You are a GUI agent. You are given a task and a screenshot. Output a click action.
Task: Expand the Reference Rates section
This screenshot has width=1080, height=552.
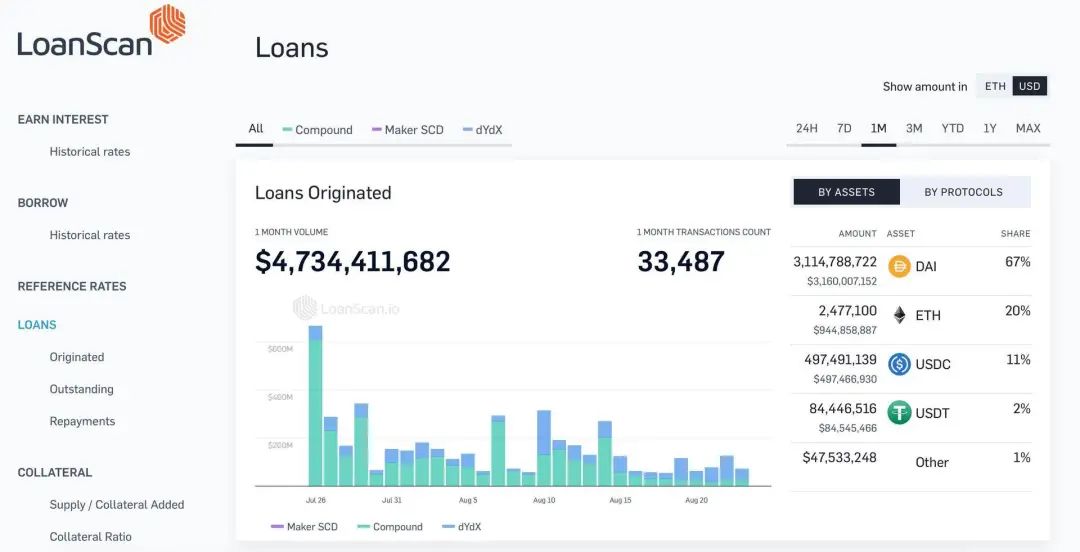72,286
